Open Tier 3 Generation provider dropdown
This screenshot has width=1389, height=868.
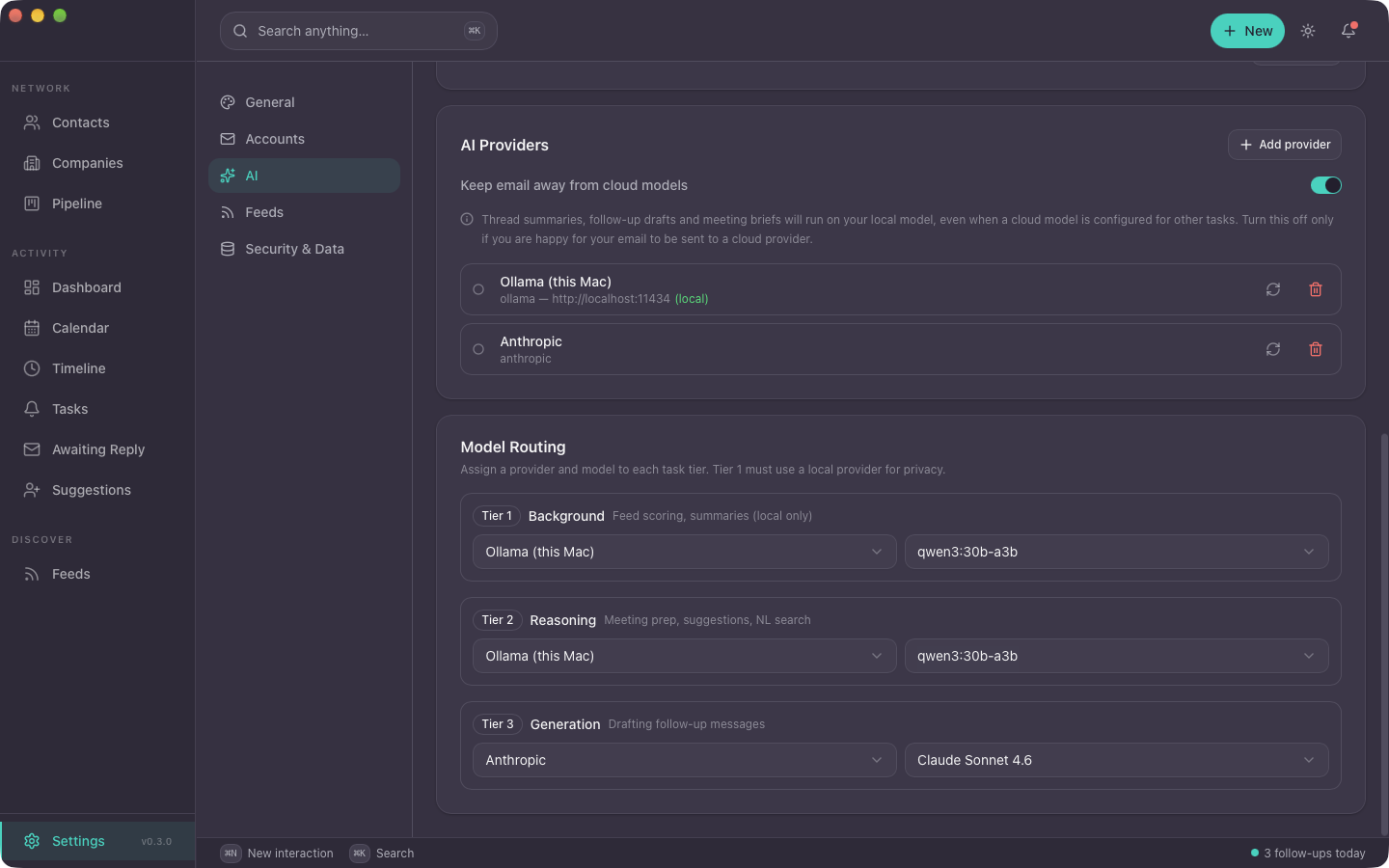[685, 760]
